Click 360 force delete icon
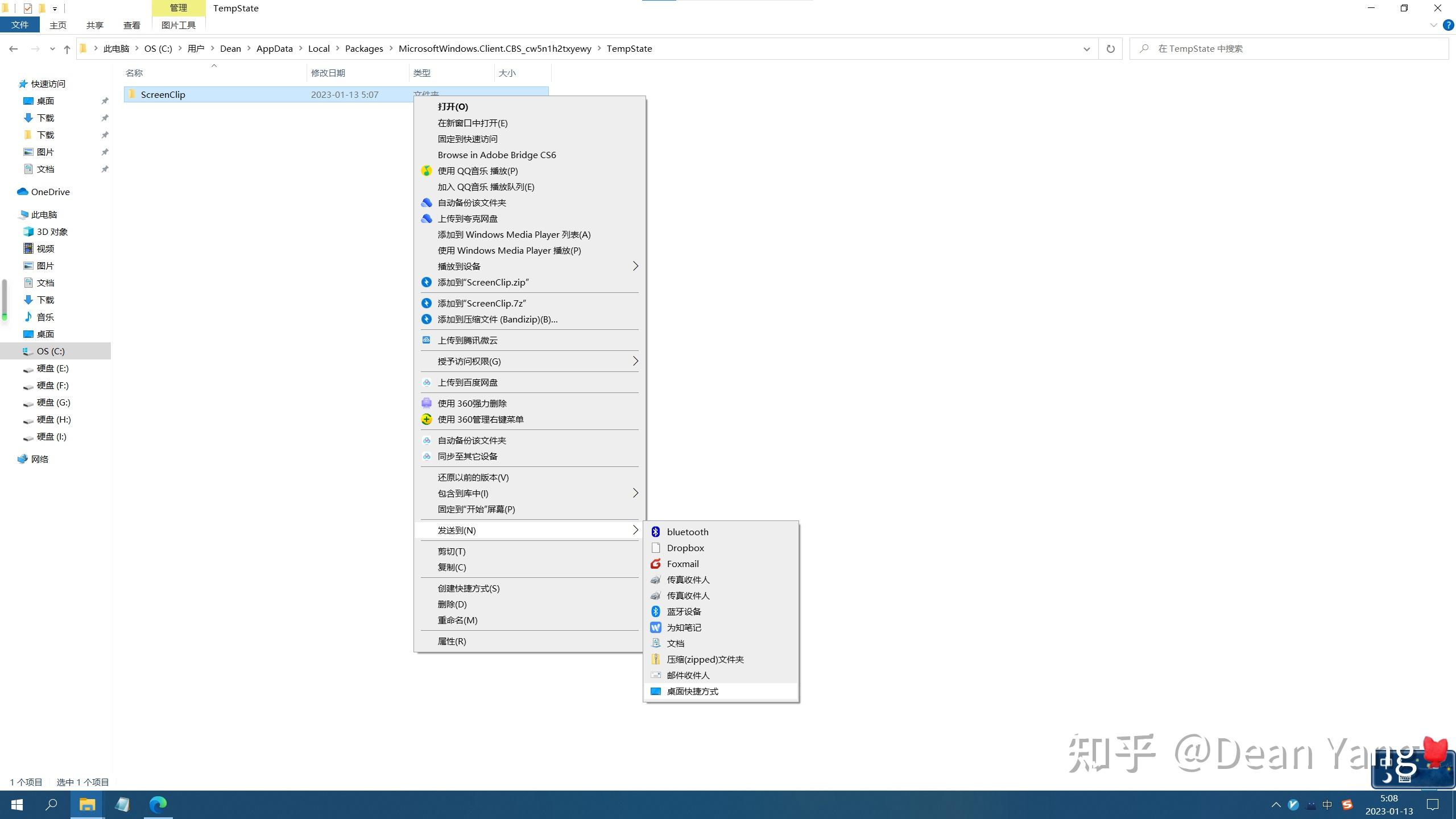The image size is (1456, 819). click(x=427, y=403)
